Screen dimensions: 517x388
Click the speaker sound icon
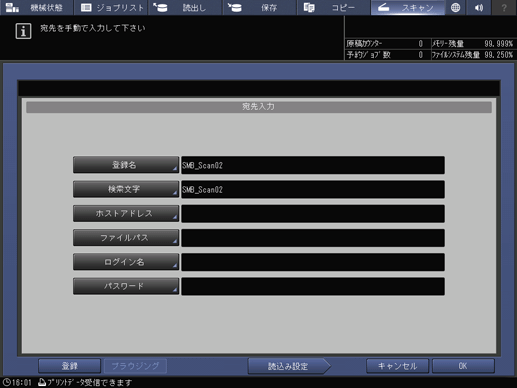[479, 7]
